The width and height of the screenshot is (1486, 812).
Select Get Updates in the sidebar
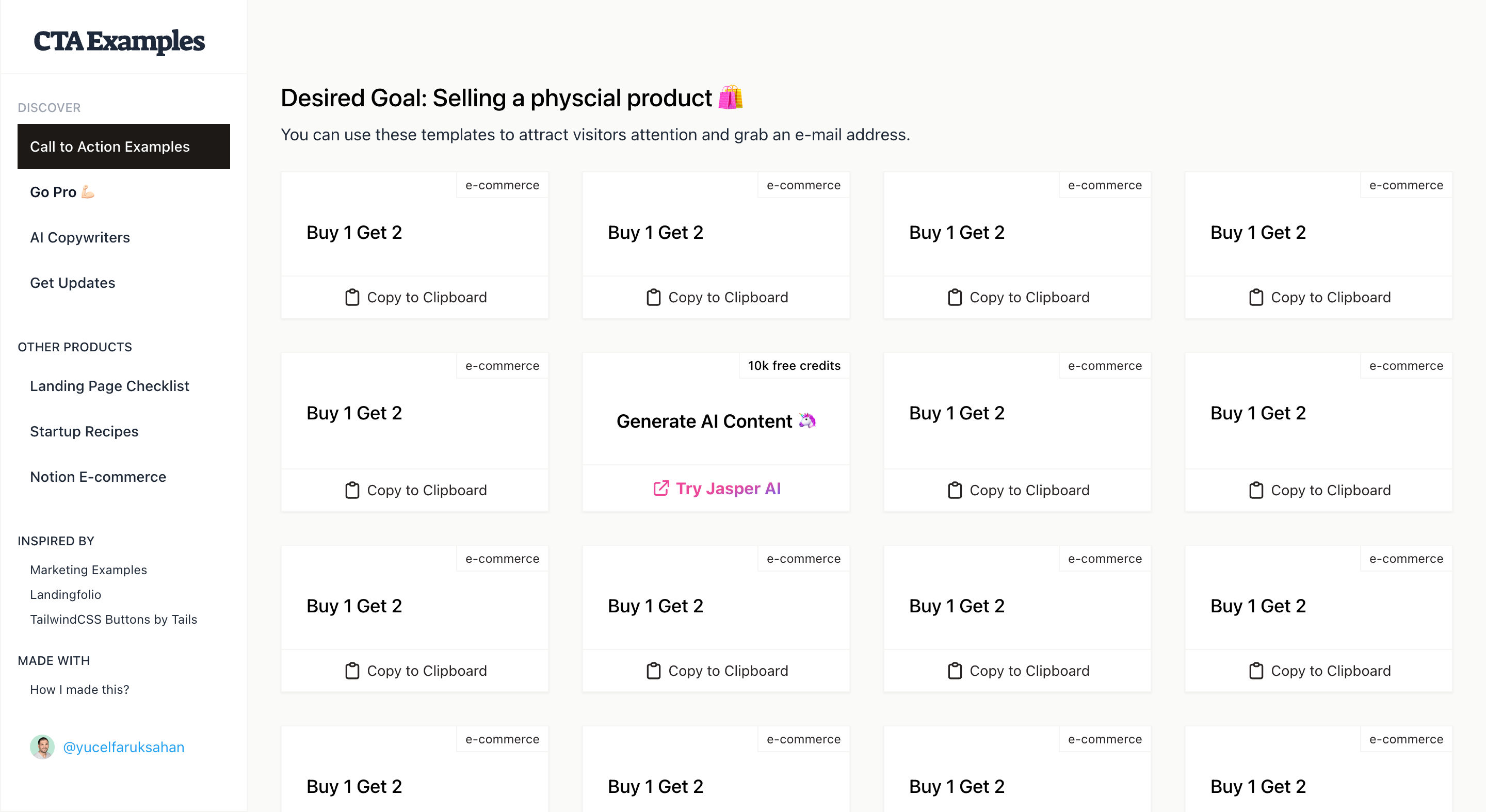(x=73, y=283)
